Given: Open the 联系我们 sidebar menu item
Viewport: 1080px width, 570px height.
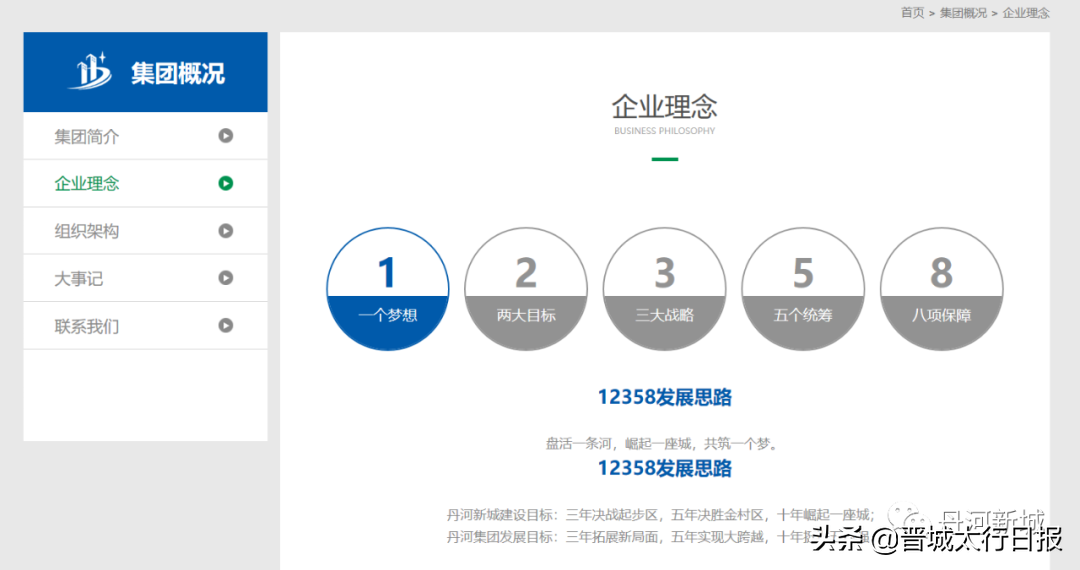Looking at the screenshot, I should click(x=145, y=326).
